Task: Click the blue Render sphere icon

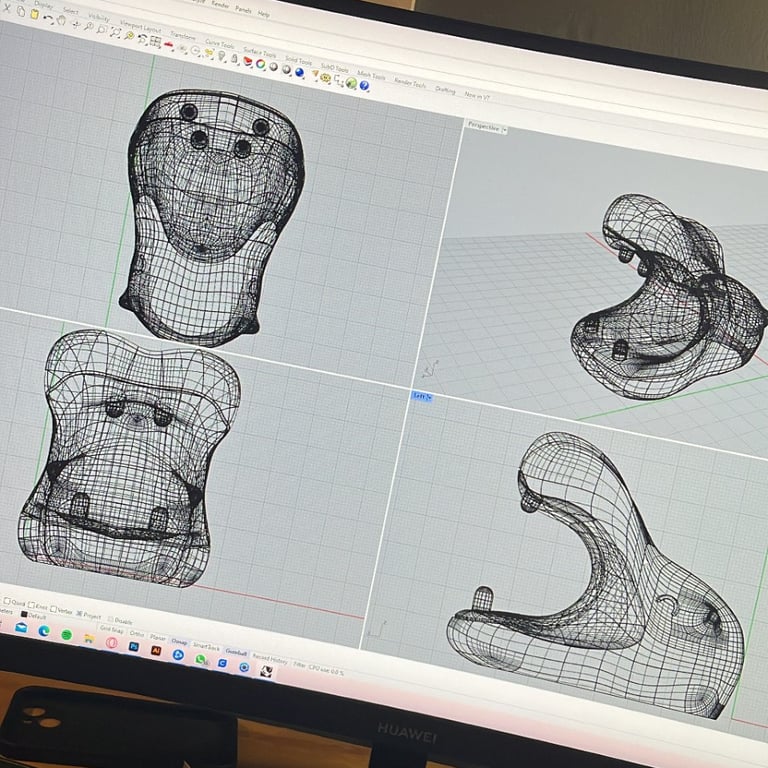Action: [x=299, y=73]
